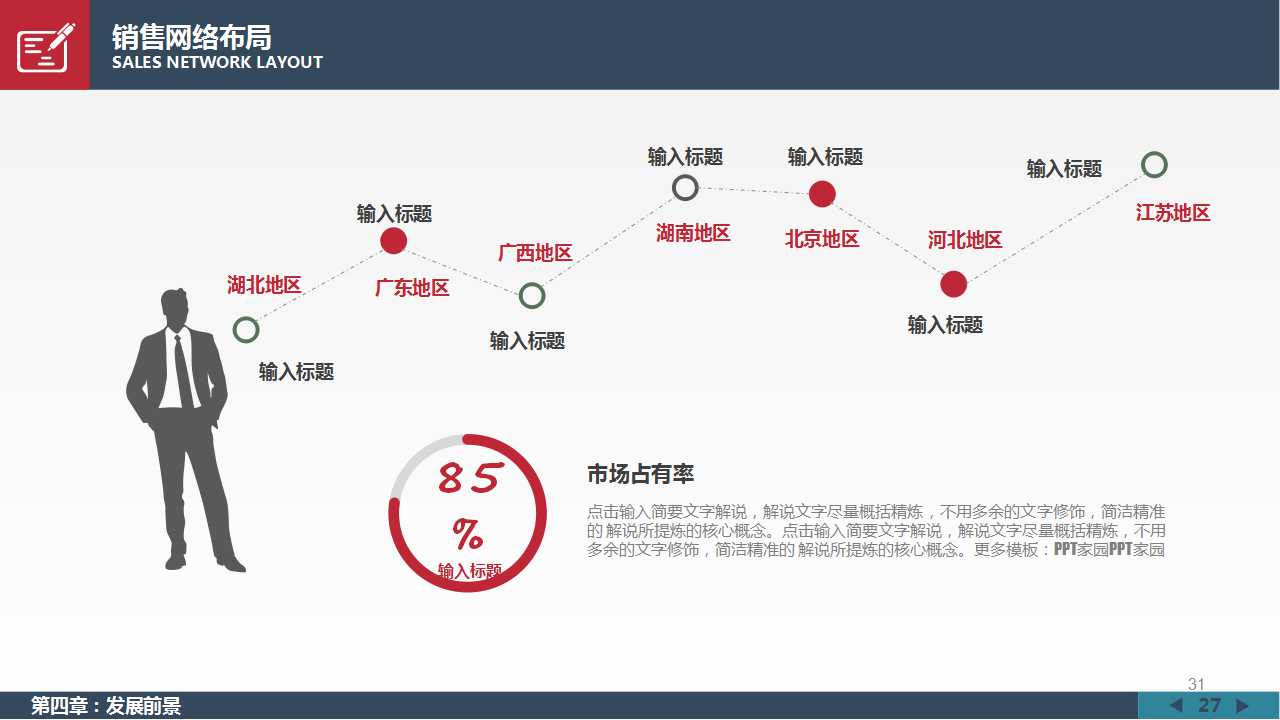Screen dimensions: 1280x720
Task: Click the hollow green node beside 湖北地区
Action: (x=246, y=329)
